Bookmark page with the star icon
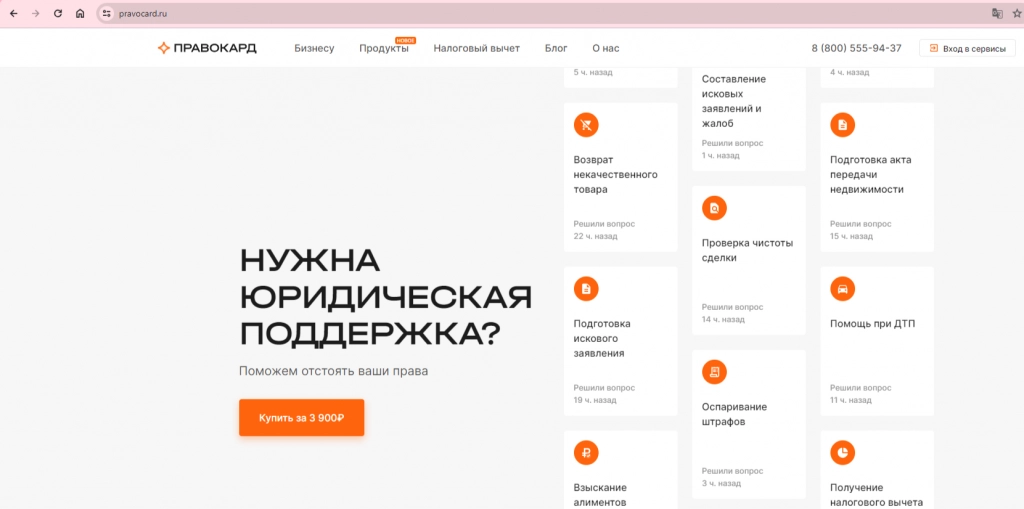The height and width of the screenshot is (509, 1024). click(1016, 13)
